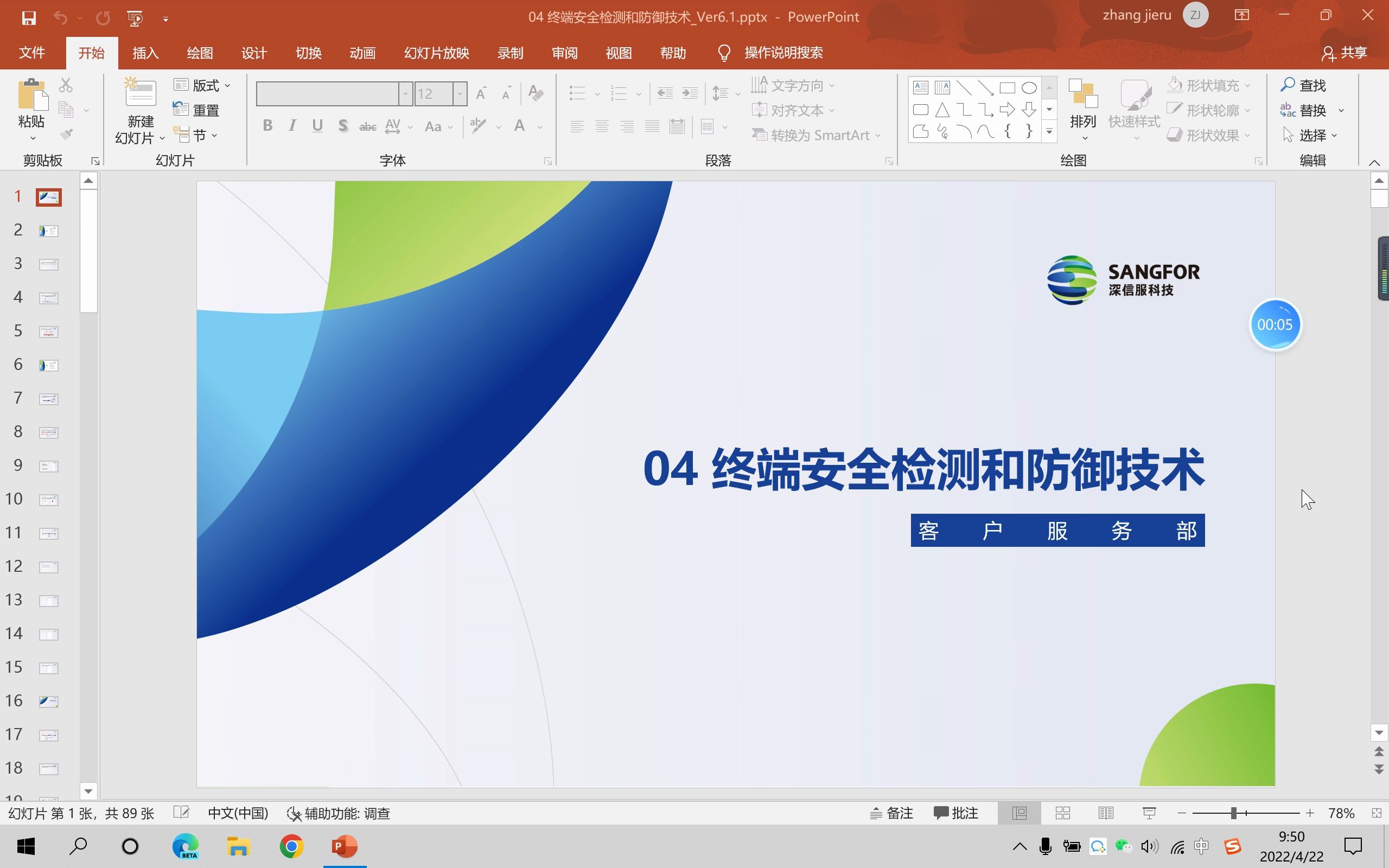
Task: Switch to Insert (插入) tab
Action: point(145,53)
